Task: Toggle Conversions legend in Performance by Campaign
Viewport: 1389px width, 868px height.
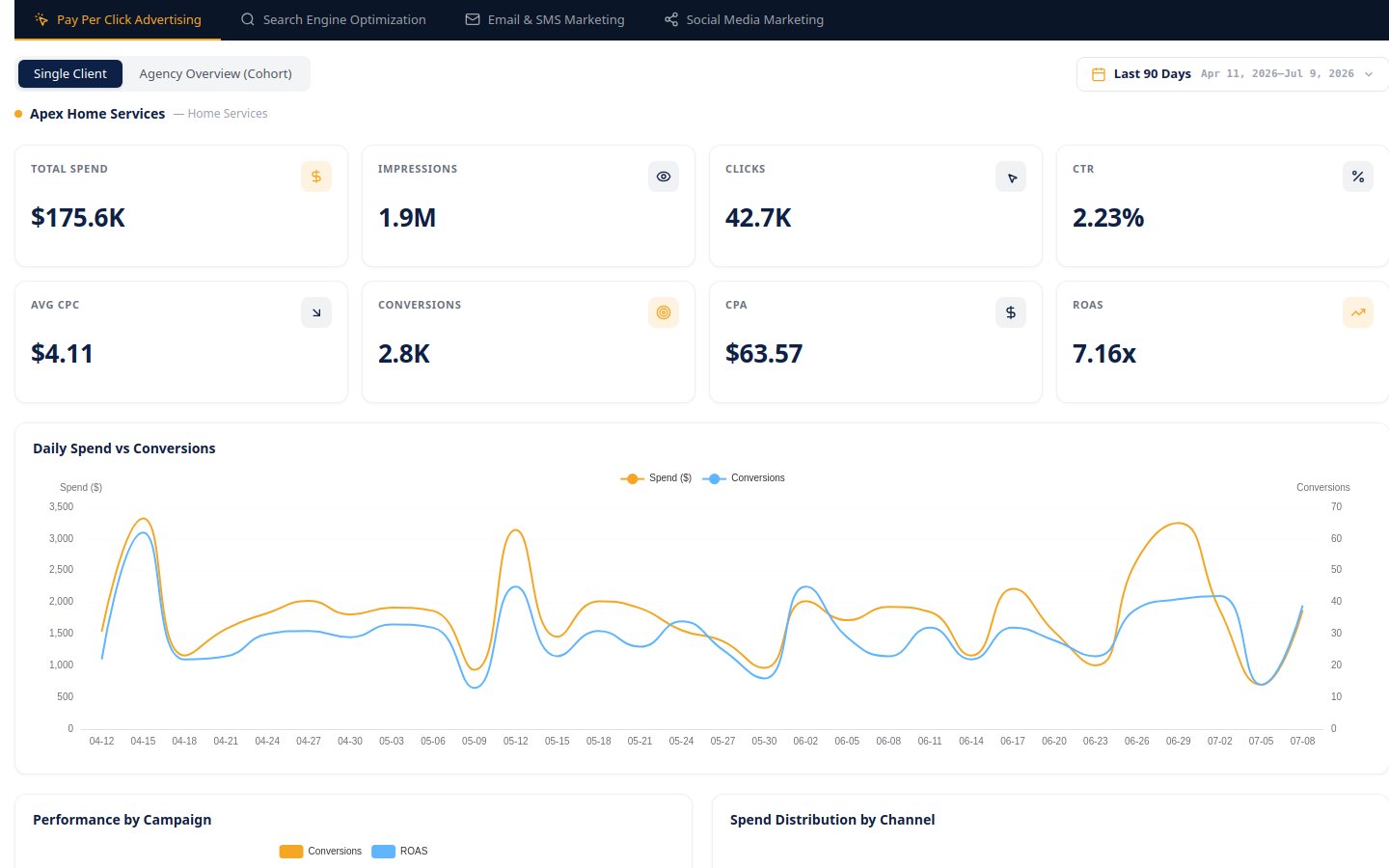Action: click(320, 852)
